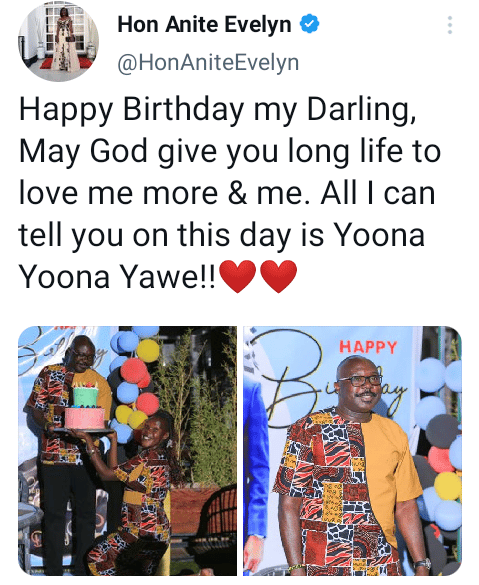Image resolution: width=479 pixels, height=585 pixels.
Task: Click the tweet line 'Happy Birthday my Darling'
Action: click(x=218, y=110)
